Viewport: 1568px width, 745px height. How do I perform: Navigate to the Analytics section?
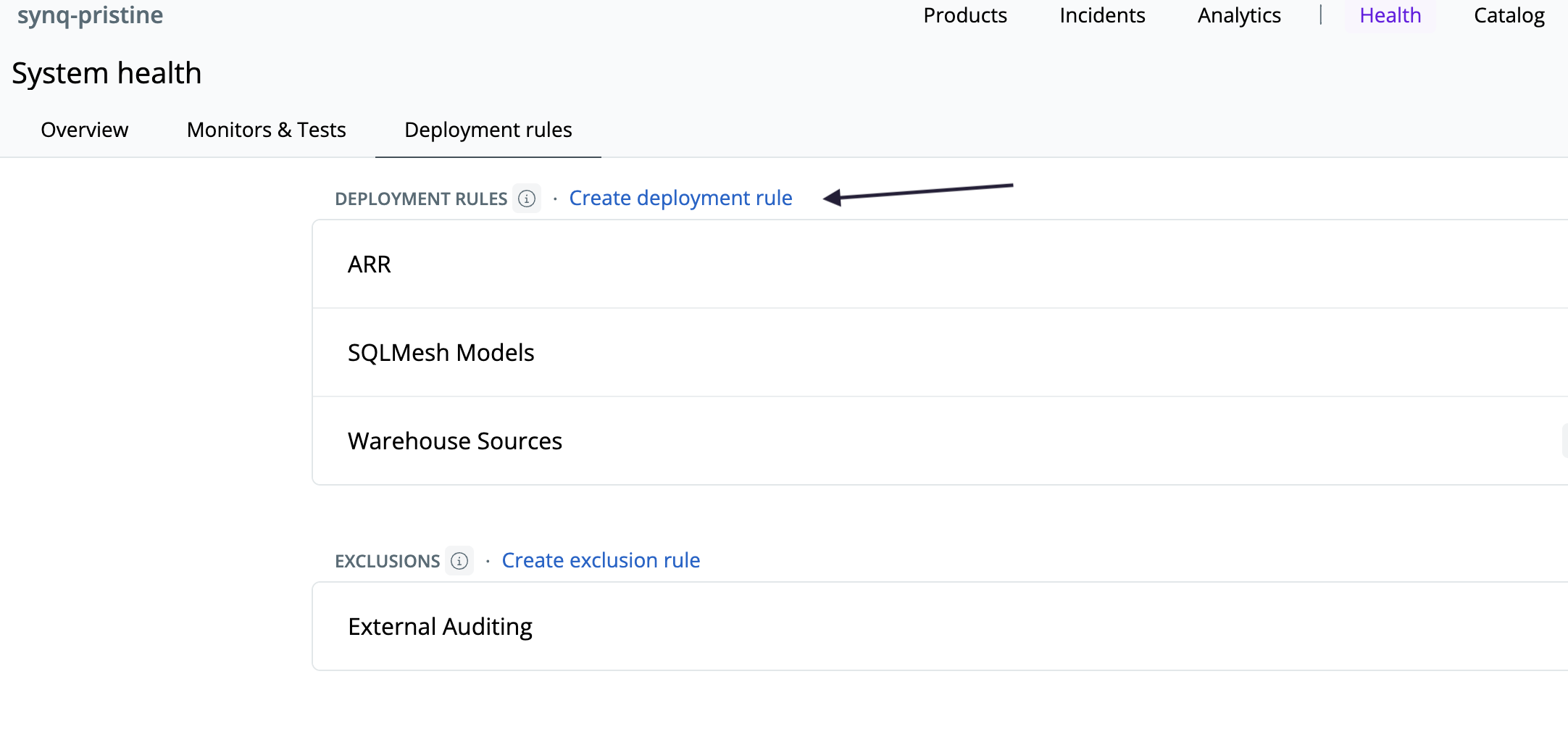pos(1239,15)
